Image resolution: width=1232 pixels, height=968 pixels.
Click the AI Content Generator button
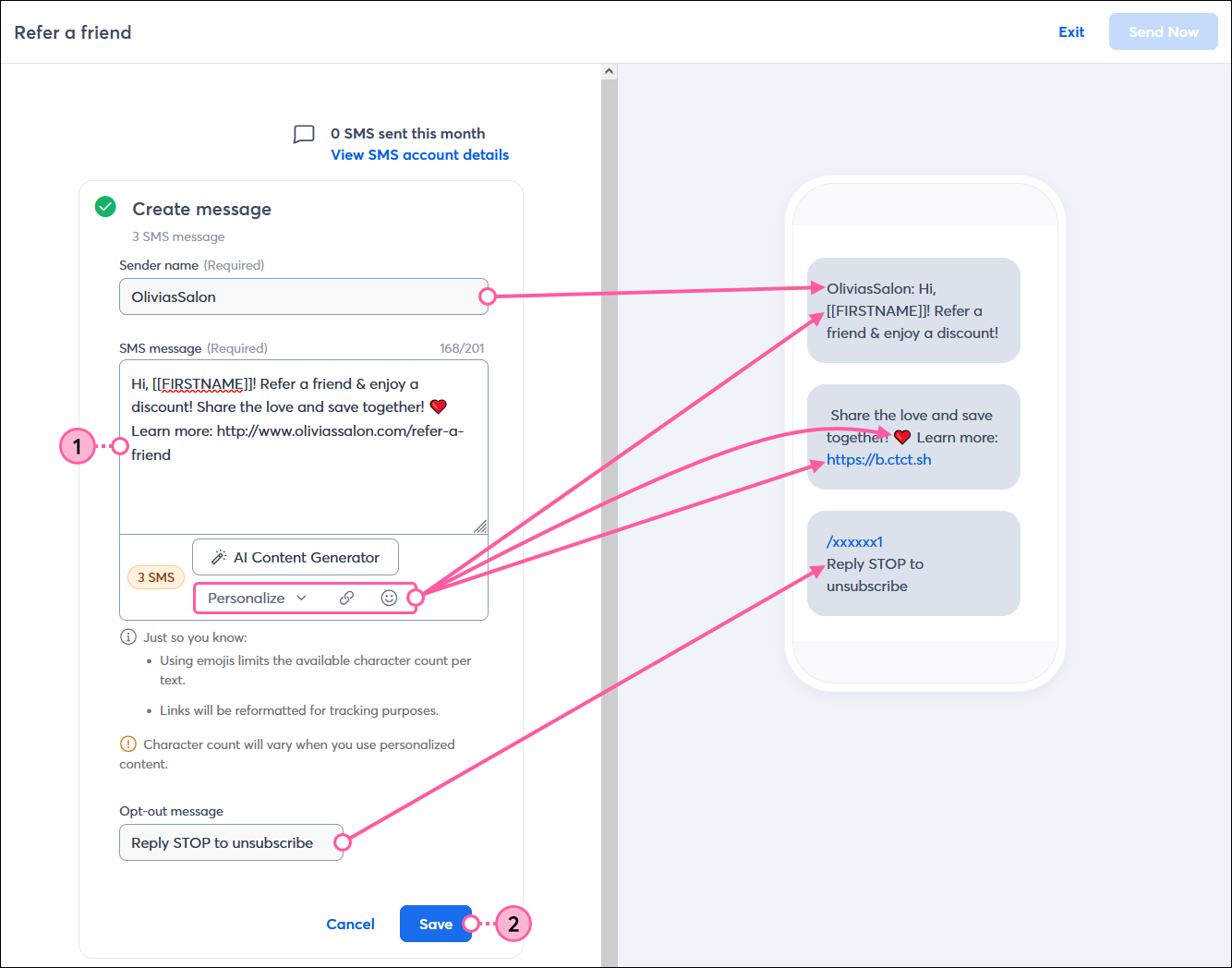[x=296, y=557]
